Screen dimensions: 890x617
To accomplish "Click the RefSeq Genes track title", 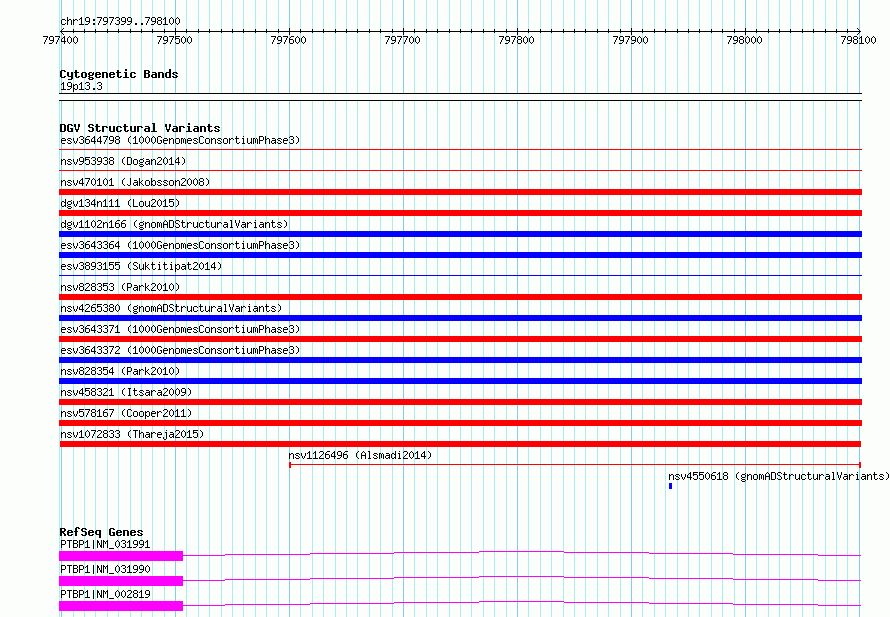I will (101, 532).
